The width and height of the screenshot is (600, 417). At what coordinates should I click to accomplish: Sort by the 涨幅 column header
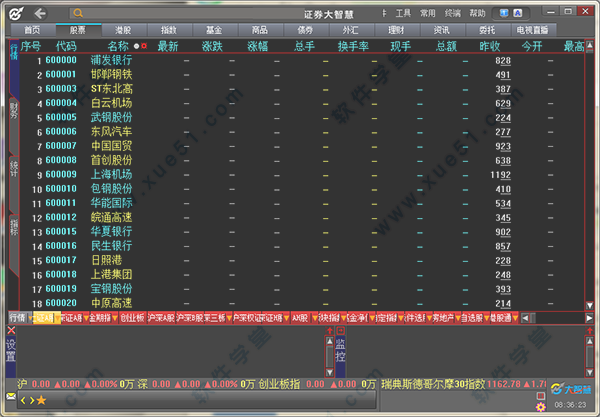(x=258, y=46)
